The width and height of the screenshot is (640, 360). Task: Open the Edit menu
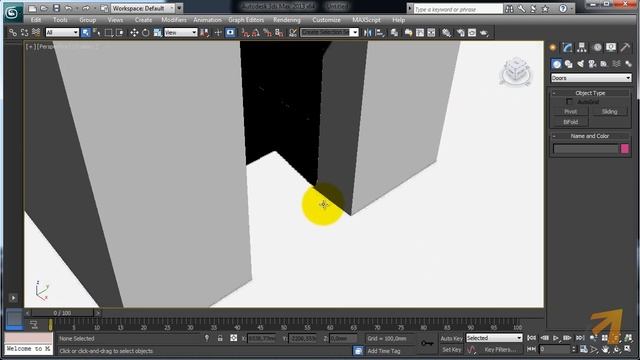coord(36,20)
